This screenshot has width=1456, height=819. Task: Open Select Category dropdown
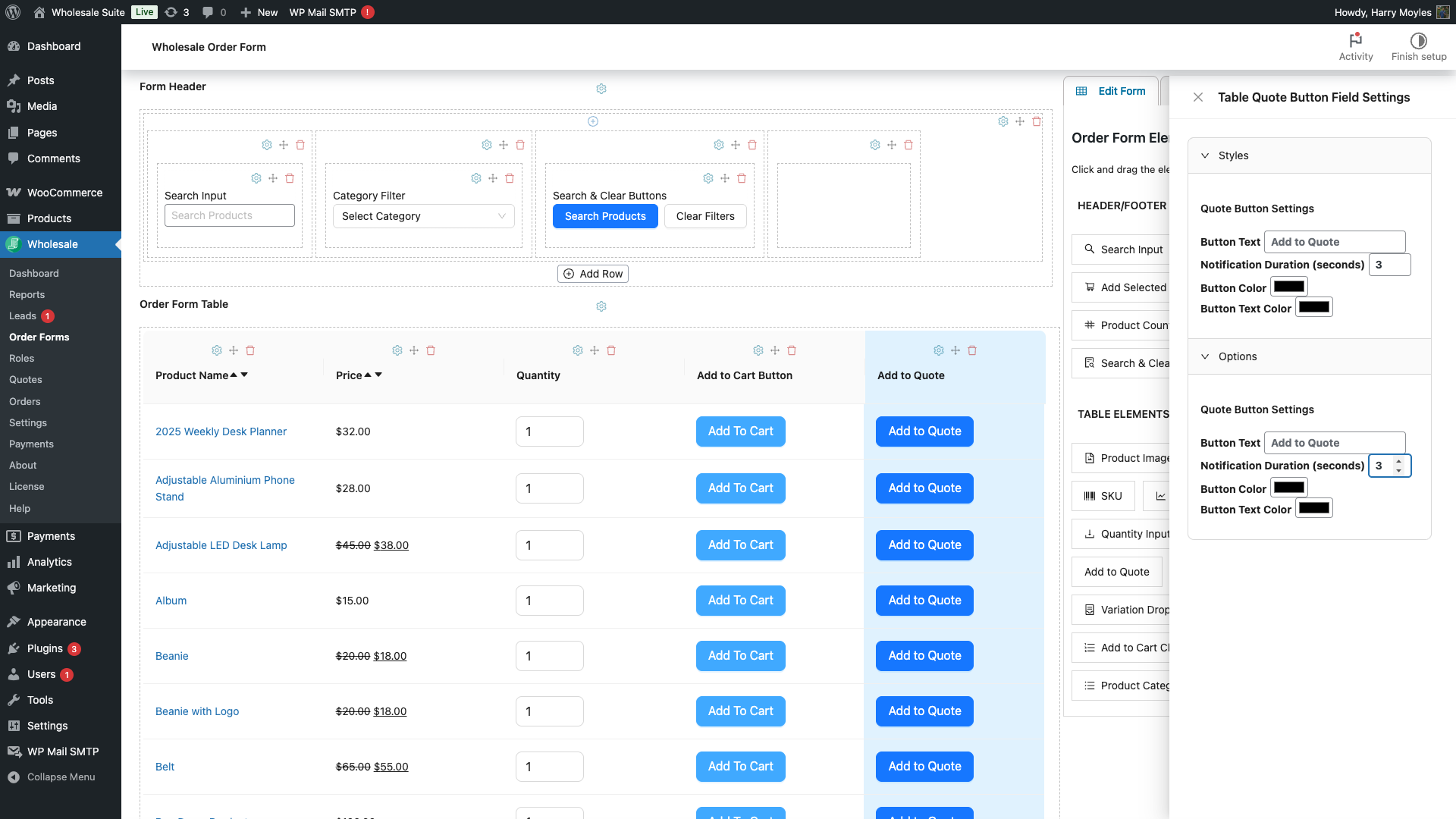[423, 216]
